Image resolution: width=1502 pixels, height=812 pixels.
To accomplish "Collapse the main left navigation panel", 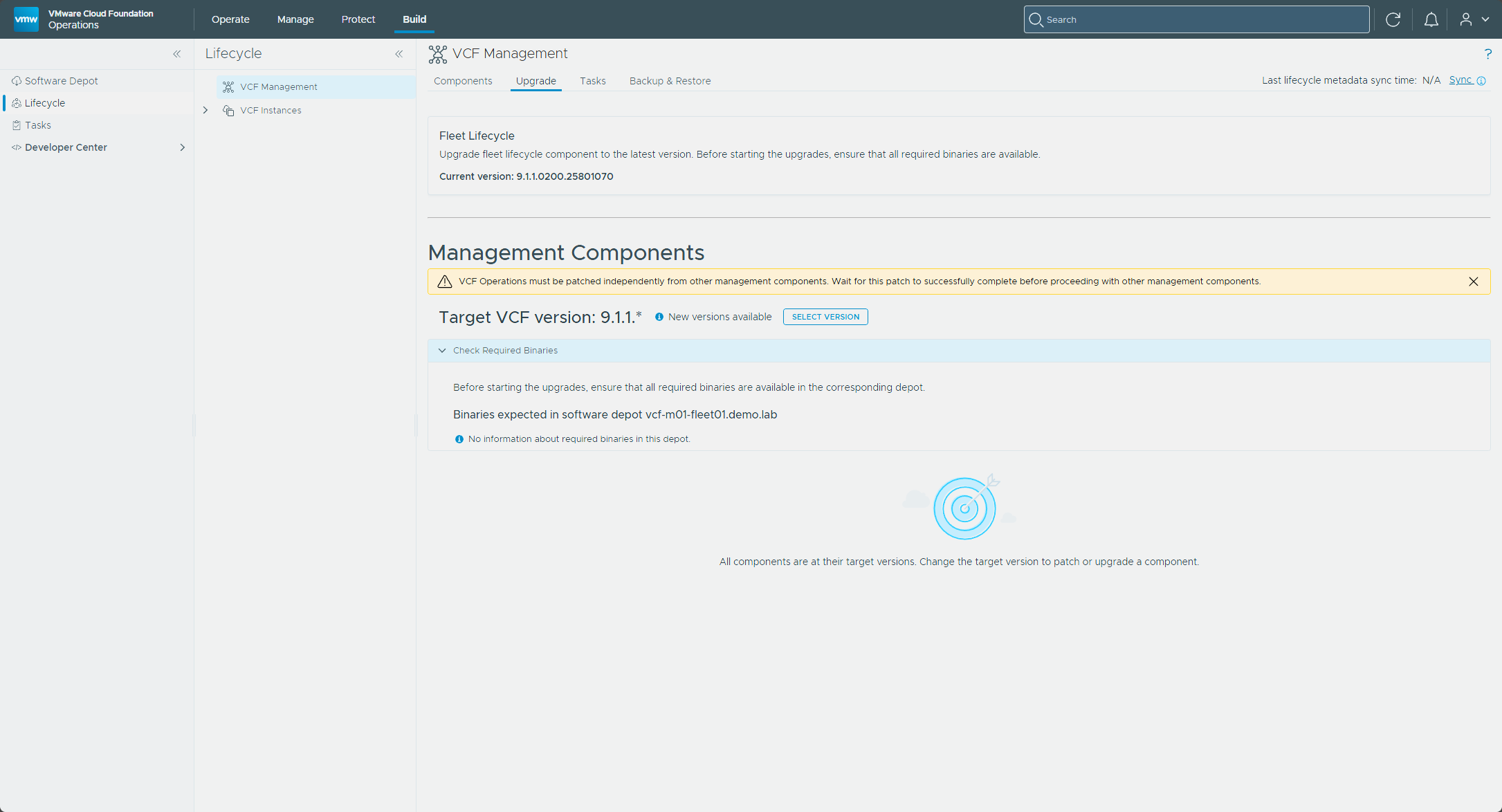I will click(x=177, y=54).
